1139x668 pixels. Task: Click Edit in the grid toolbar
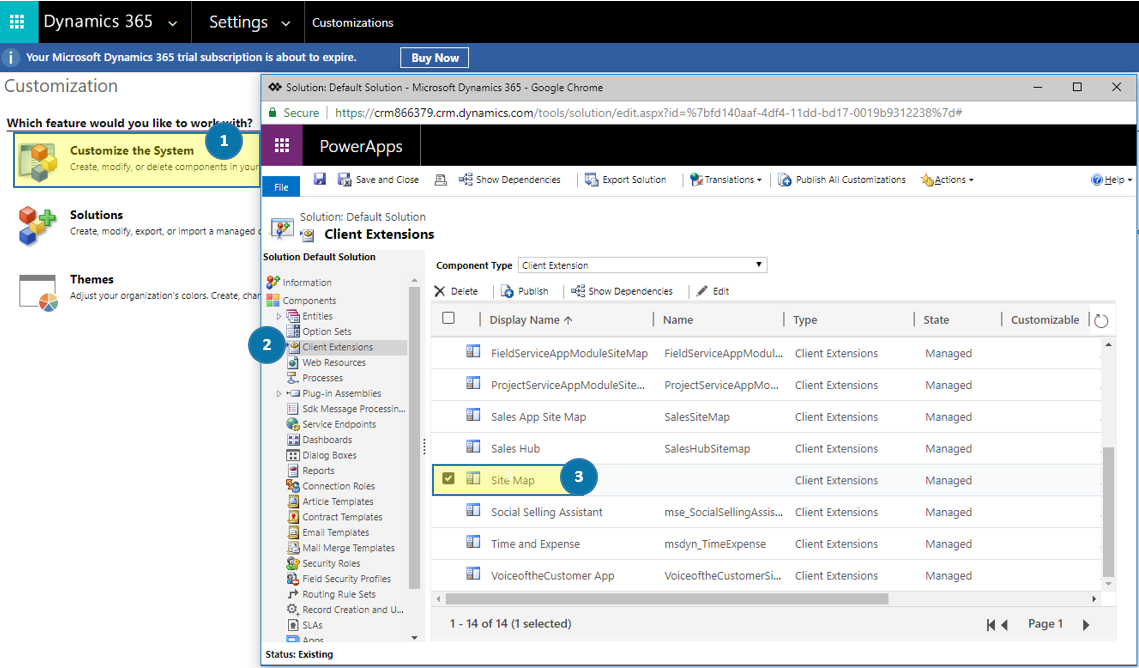tap(713, 291)
